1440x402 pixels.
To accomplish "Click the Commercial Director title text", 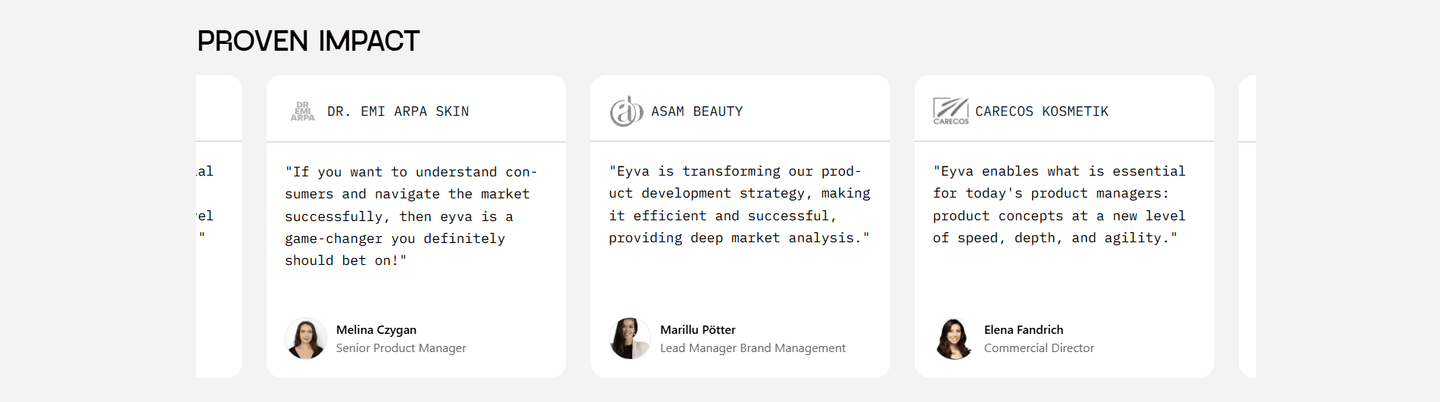I will coord(1039,348).
